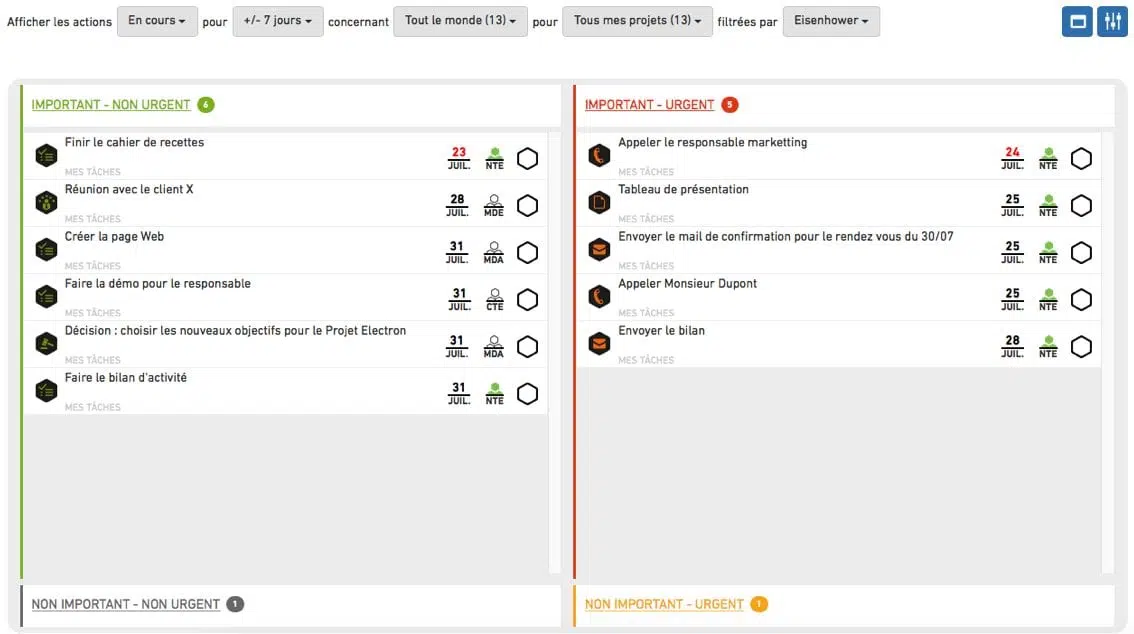Open the filter sliders settings button
This screenshot has height=634, width=1134.
pyautogui.click(x=1111, y=22)
